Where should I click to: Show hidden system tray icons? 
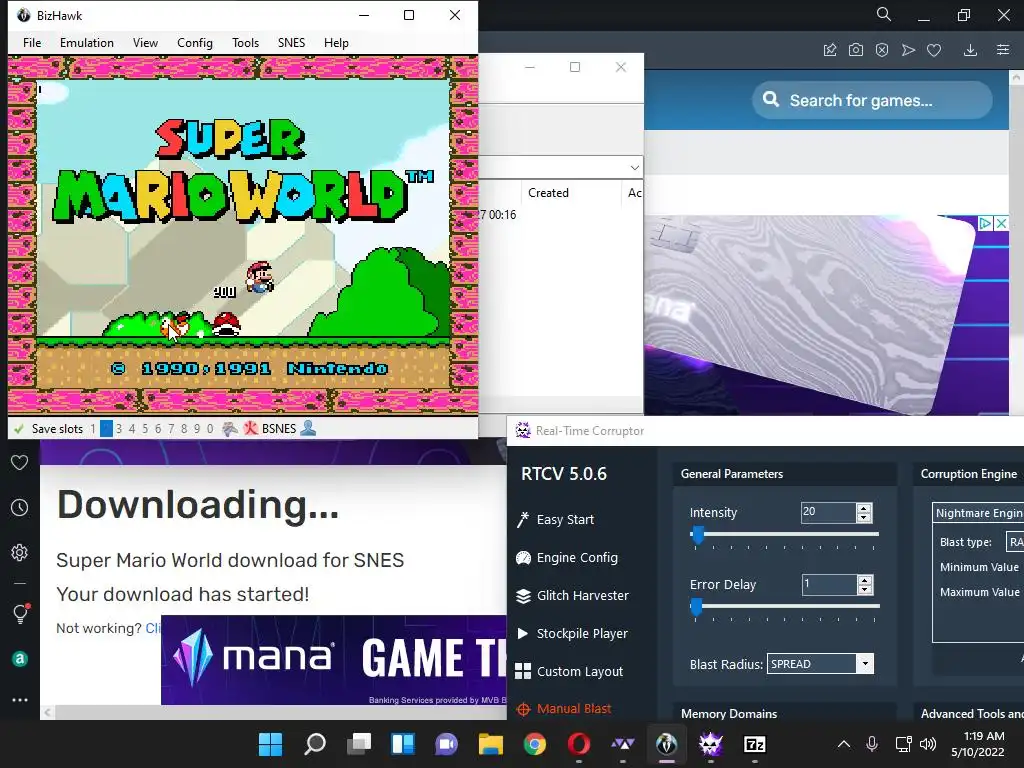click(x=844, y=744)
